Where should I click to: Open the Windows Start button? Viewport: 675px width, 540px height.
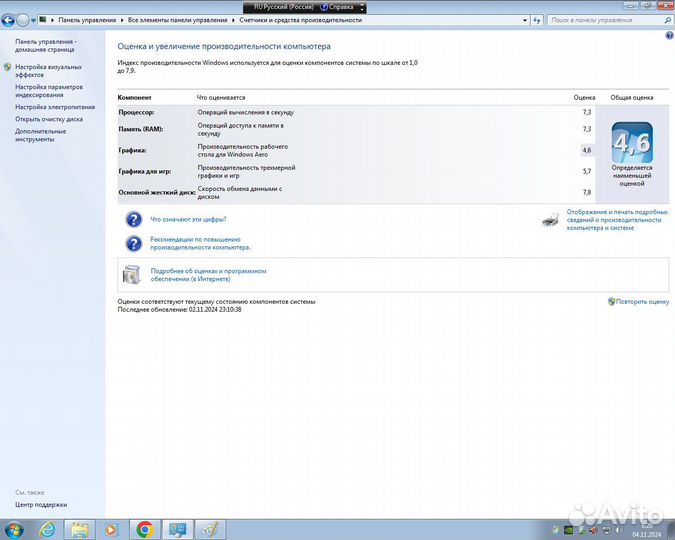point(14,529)
